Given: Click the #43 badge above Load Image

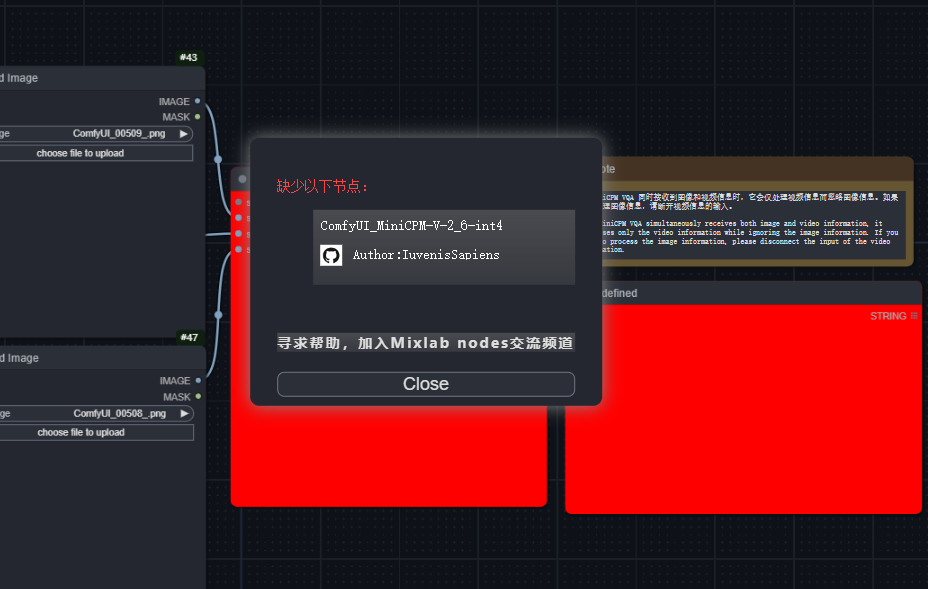Looking at the screenshot, I should [x=188, y=57].
